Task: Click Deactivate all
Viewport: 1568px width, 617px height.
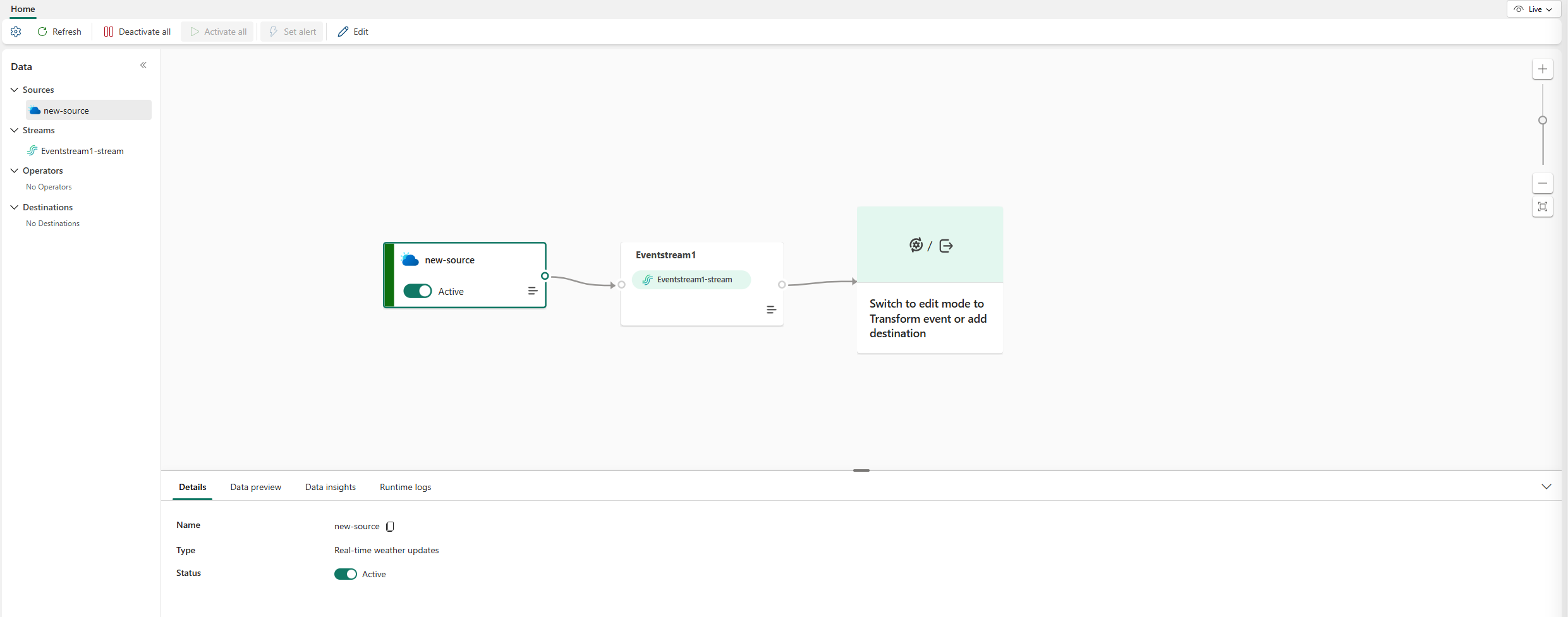Action: (x=137, y=32)
